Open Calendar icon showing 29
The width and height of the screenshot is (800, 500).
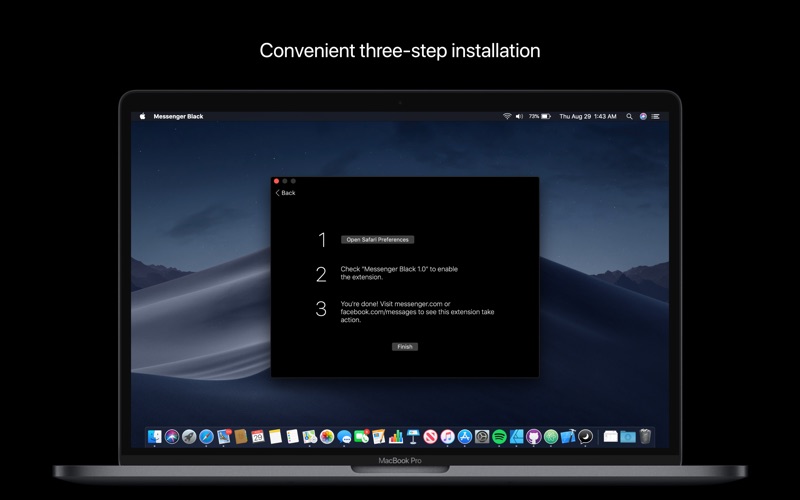click(x=258, y=437)
